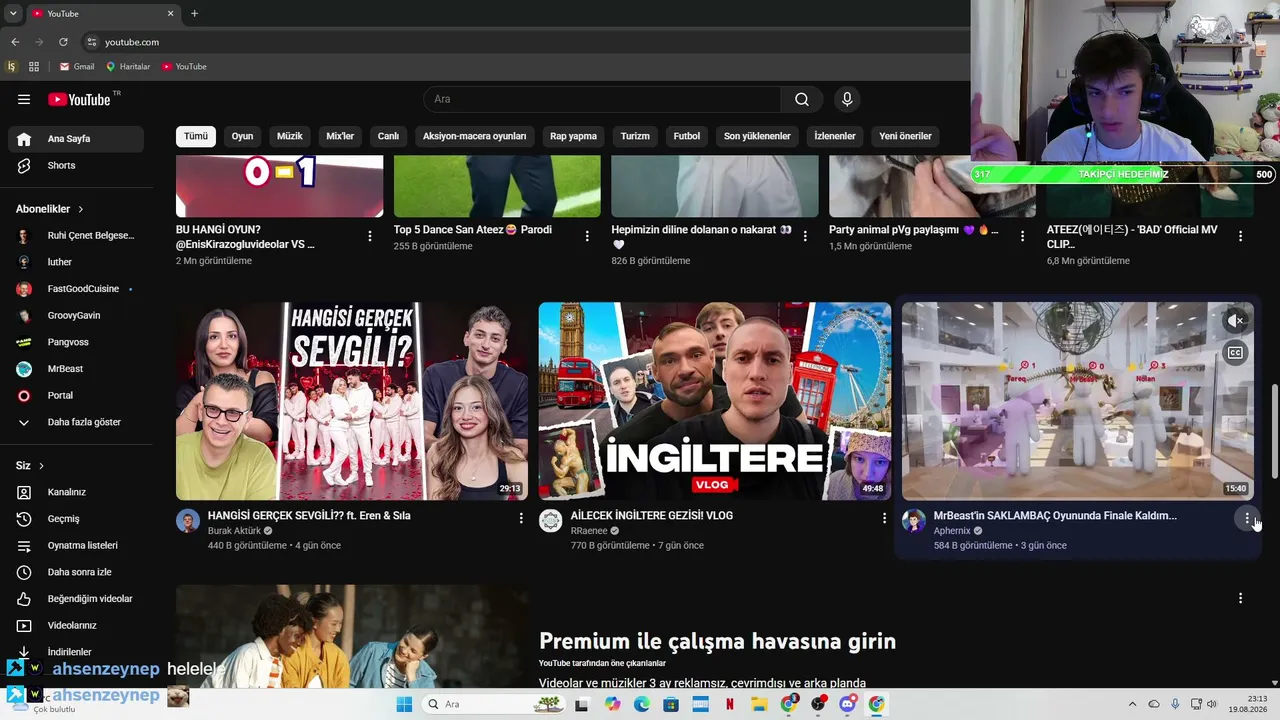The width and height of the screenshot is (1280, 720).
Task: Select the Müzik filter chip
Action: click(290, 136)
